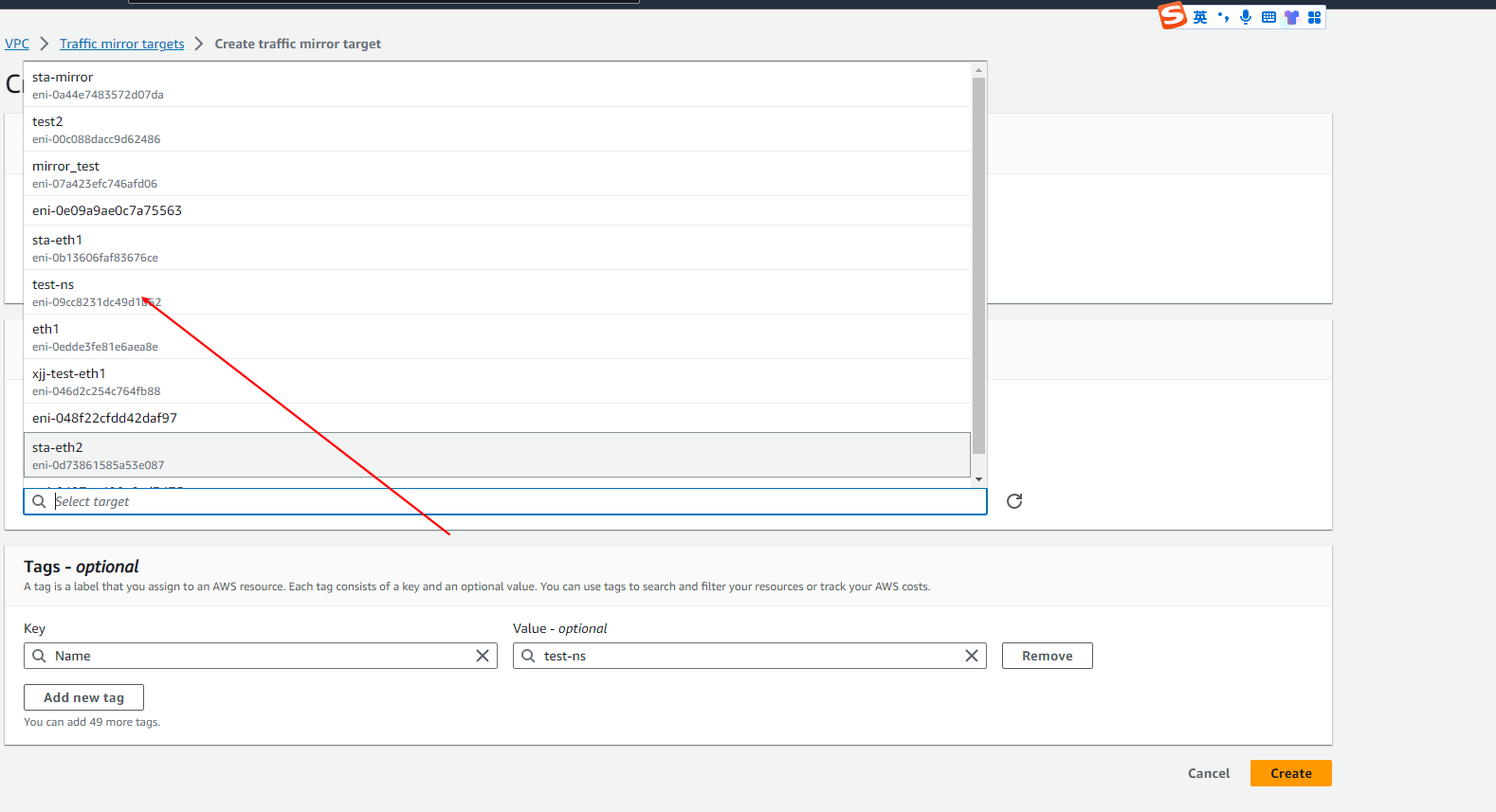This screenshot has height=812, width=1496.
Task: Choose xjj-test-eth1 from the list
Action: click(x=497, y=381)
